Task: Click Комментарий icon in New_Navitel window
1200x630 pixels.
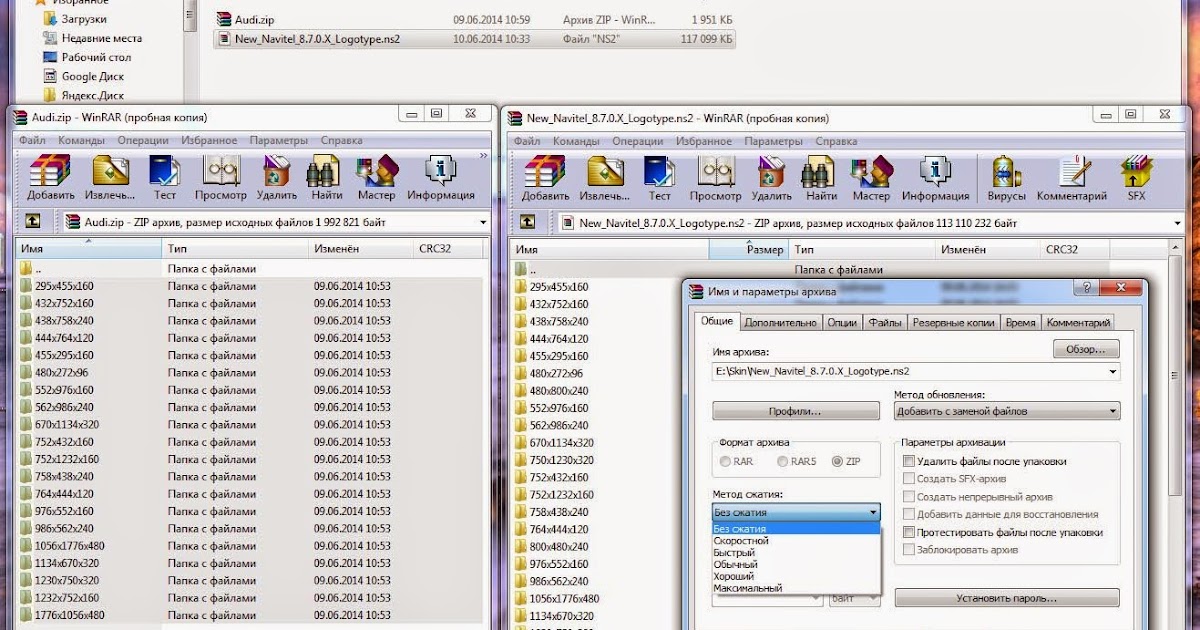Action: tap(1073, 171)
